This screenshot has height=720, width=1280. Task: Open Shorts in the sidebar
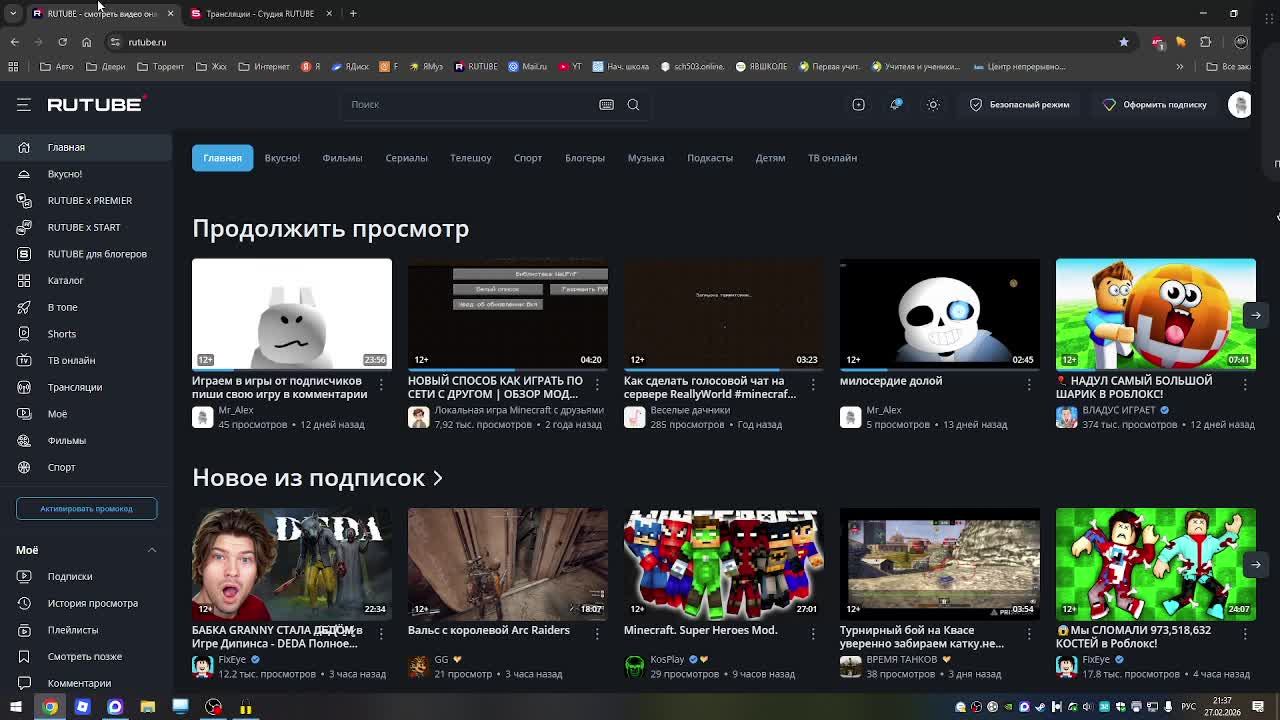tap(86, 334)
